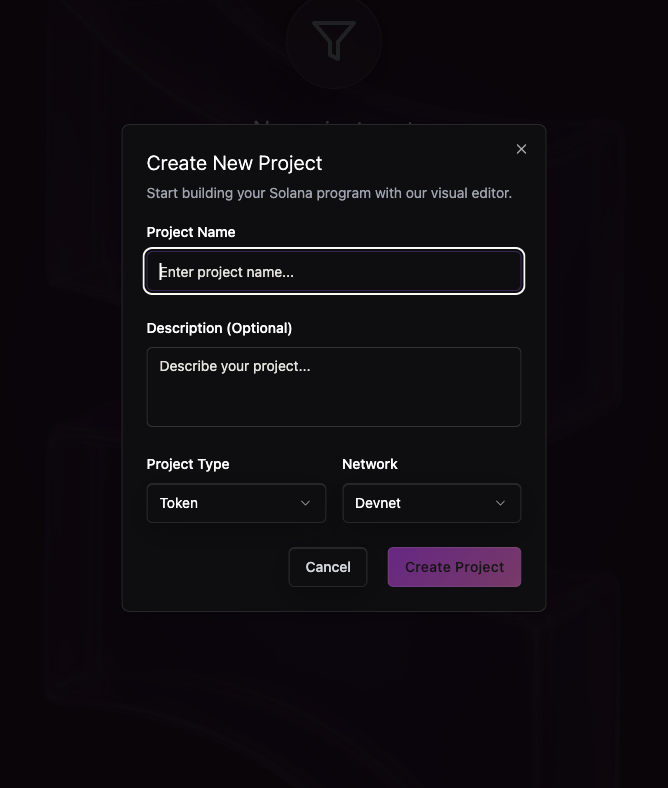Screen dimensions: 668x788
Task: Click the chevron arrow in Network selector
Action: coord(501,503)
